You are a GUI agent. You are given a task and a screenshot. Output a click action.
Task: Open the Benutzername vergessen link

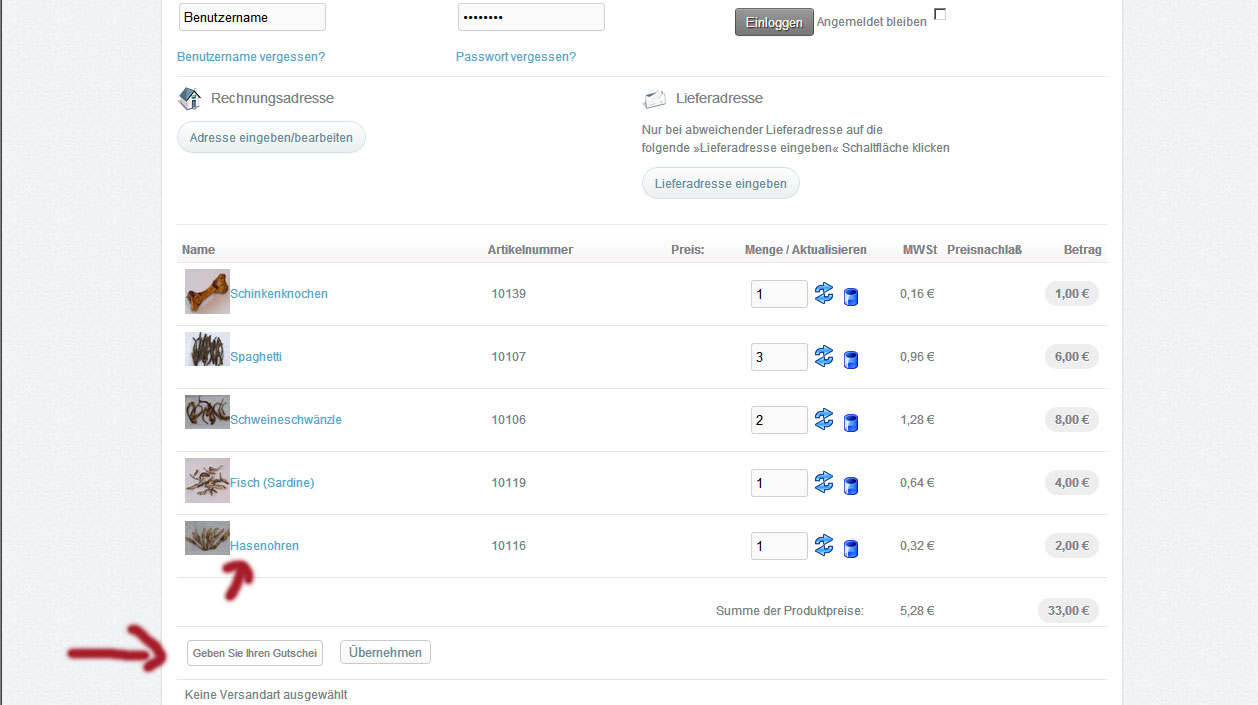(251, 57)
